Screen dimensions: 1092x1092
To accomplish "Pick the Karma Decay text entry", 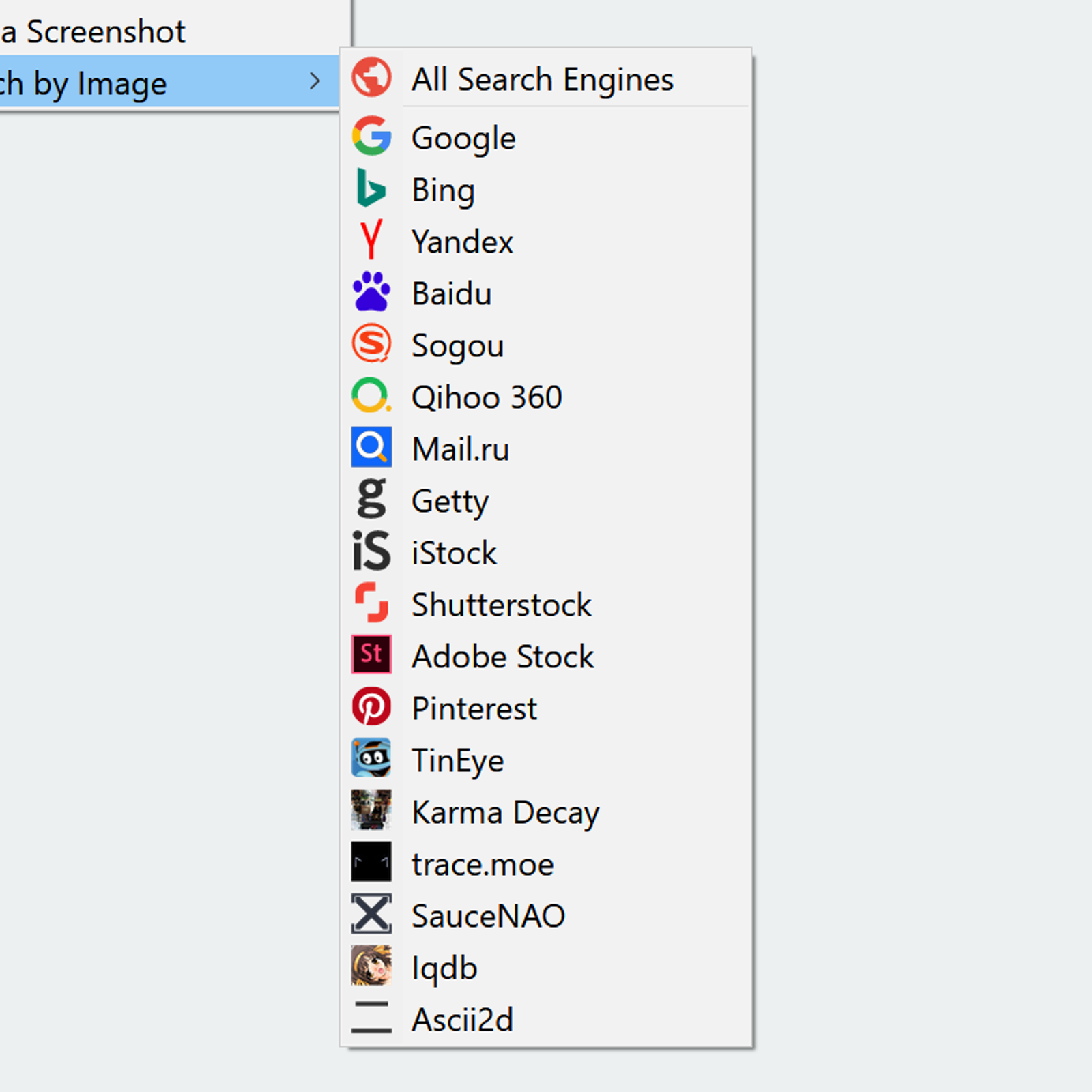I will [x=506, y=813].
